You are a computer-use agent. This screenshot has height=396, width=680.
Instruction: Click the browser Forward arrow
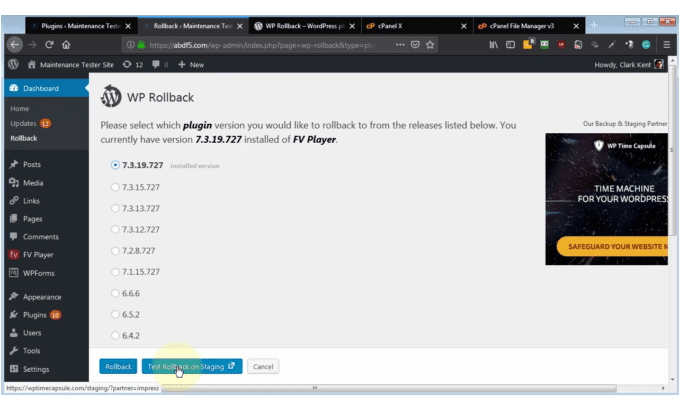(x=32, y=44)
